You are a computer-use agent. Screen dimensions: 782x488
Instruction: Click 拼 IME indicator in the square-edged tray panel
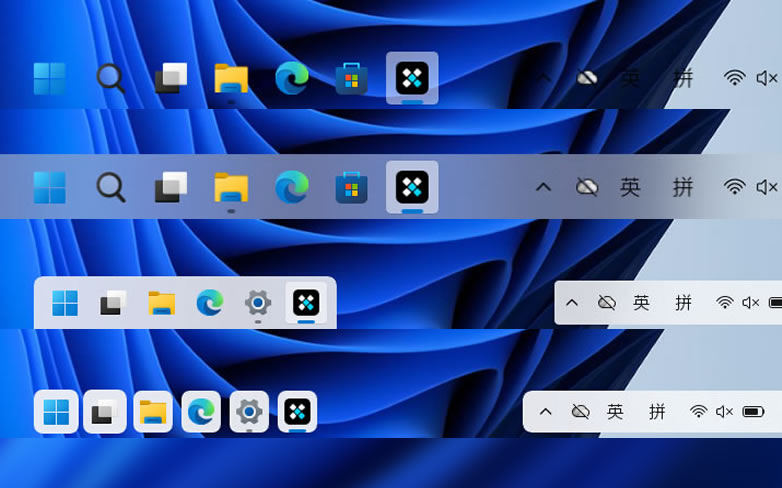(x=684, y=302)
